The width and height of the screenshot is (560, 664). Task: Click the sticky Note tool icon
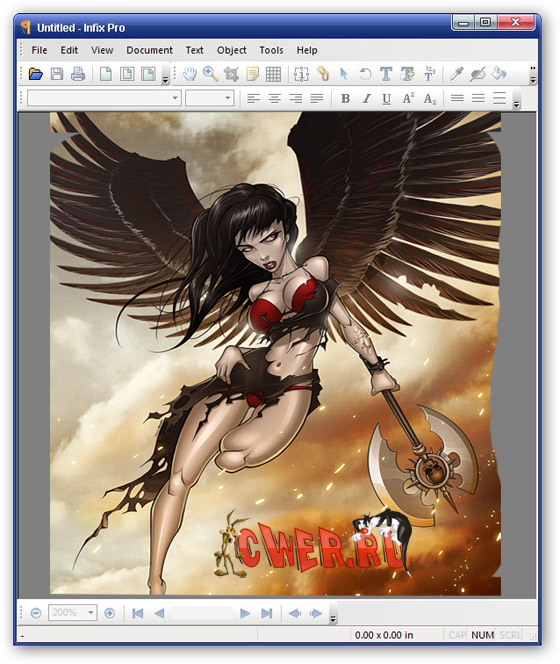(252, 74)
